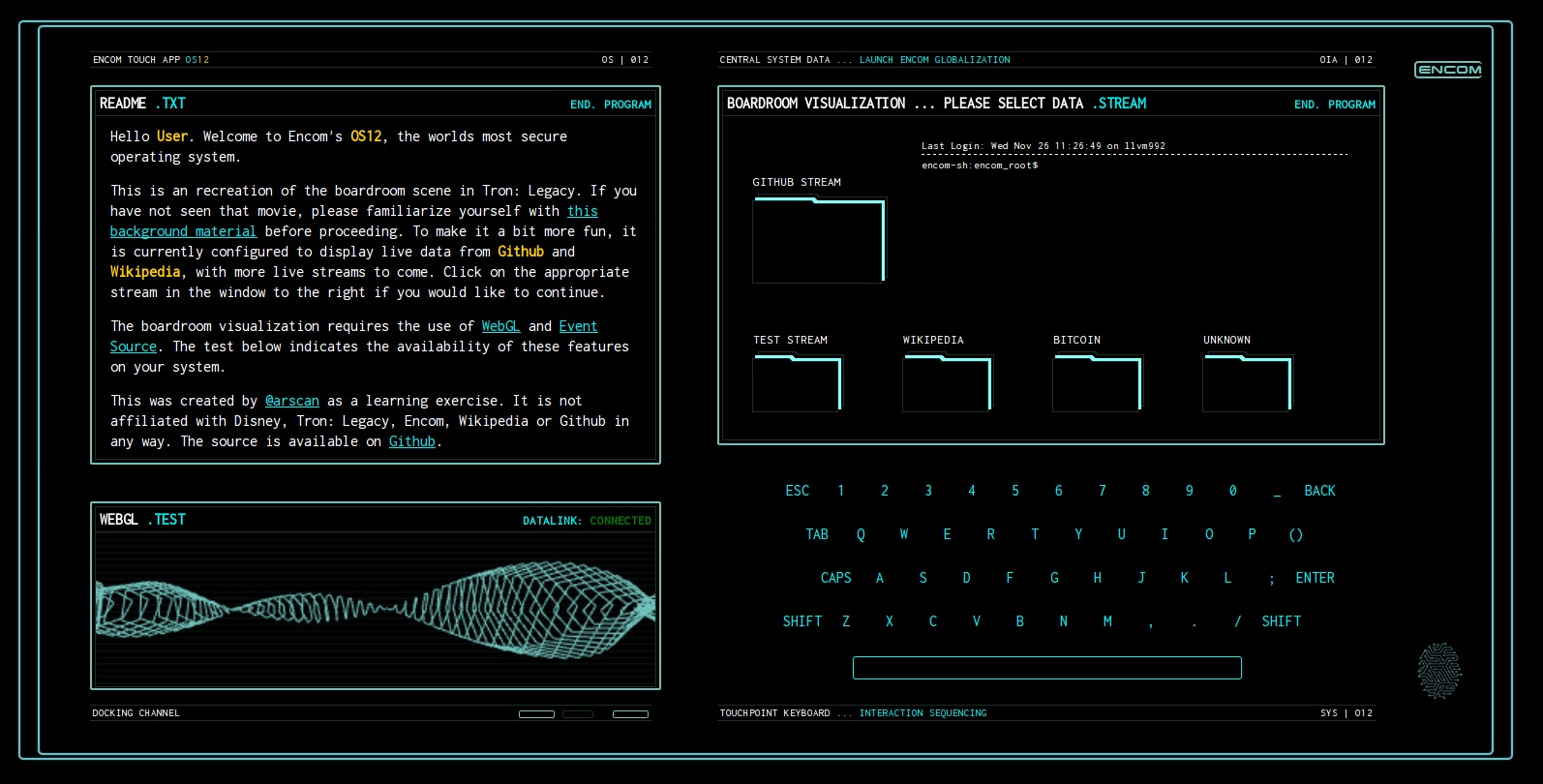Tap the X key

890,621
